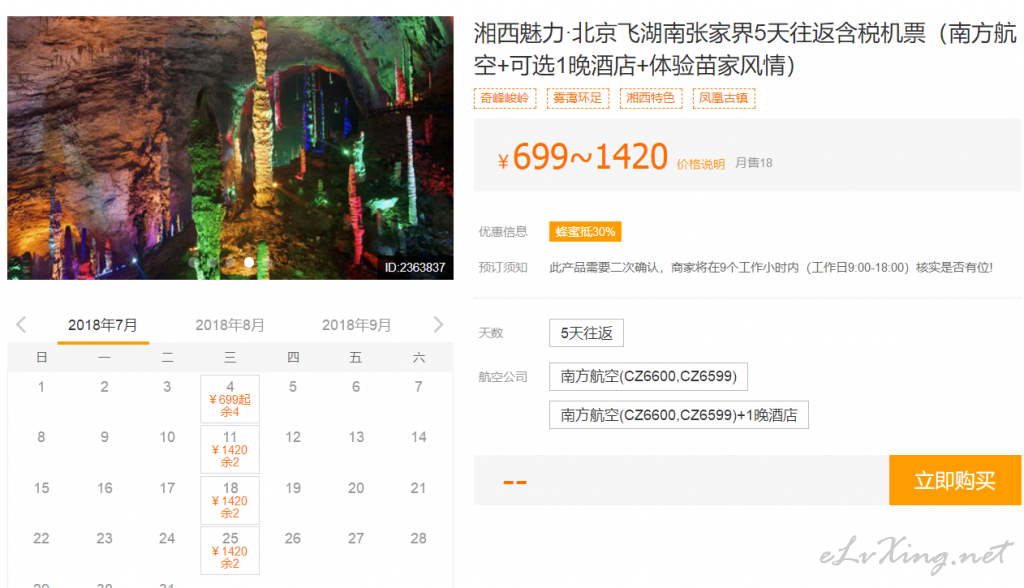Click the ID:2363837 label on photo

click(415, 267)
